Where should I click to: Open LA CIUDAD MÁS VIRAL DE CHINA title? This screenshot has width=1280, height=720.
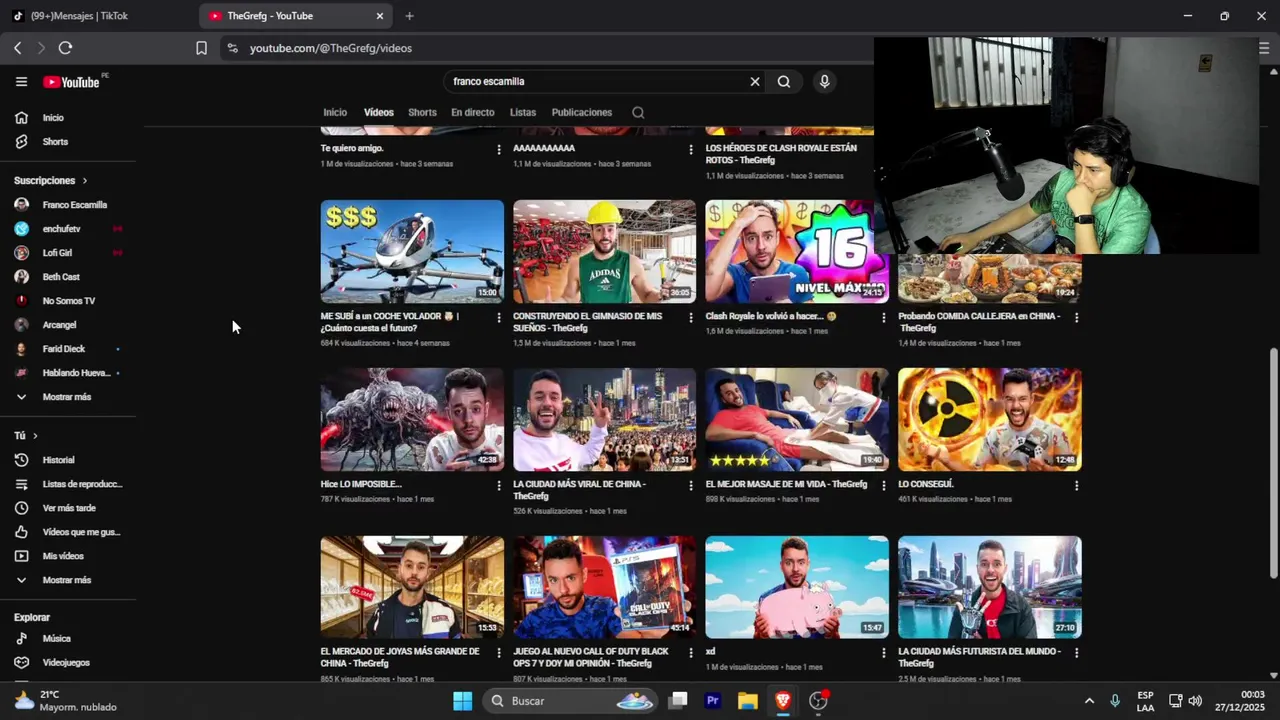click(x=580, y=490)
